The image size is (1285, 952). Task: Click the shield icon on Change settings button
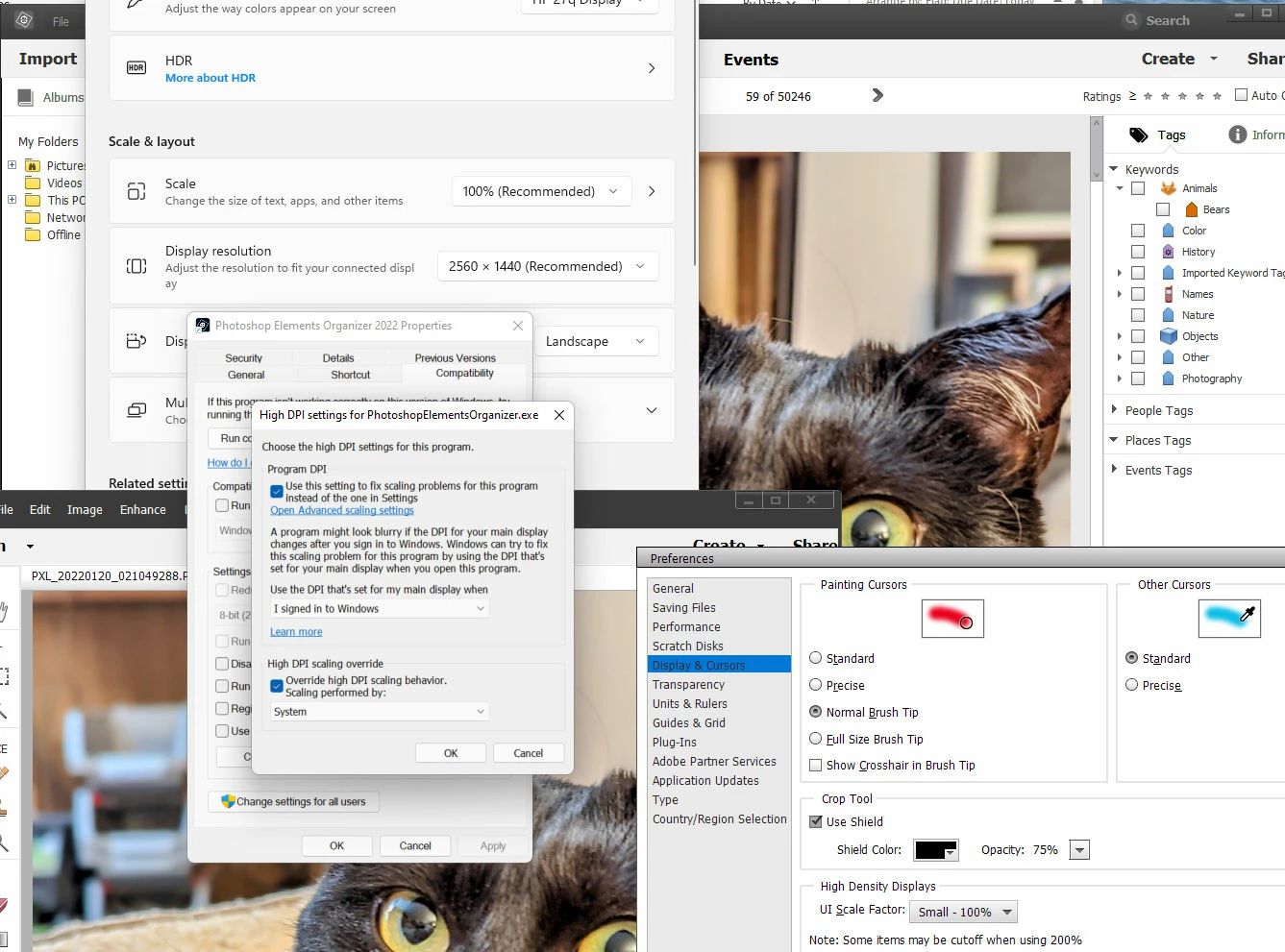[228, 801]
